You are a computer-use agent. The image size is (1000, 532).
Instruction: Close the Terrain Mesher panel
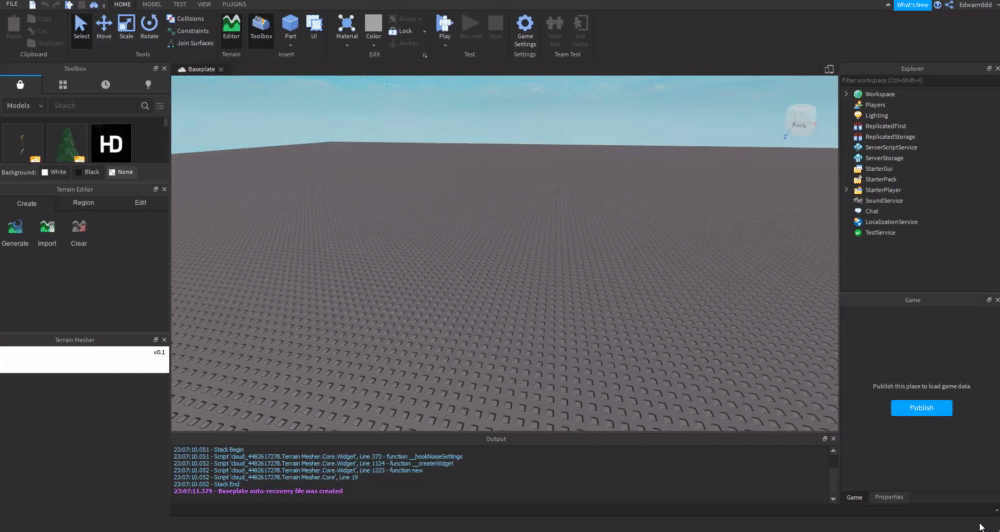[164, 340]
